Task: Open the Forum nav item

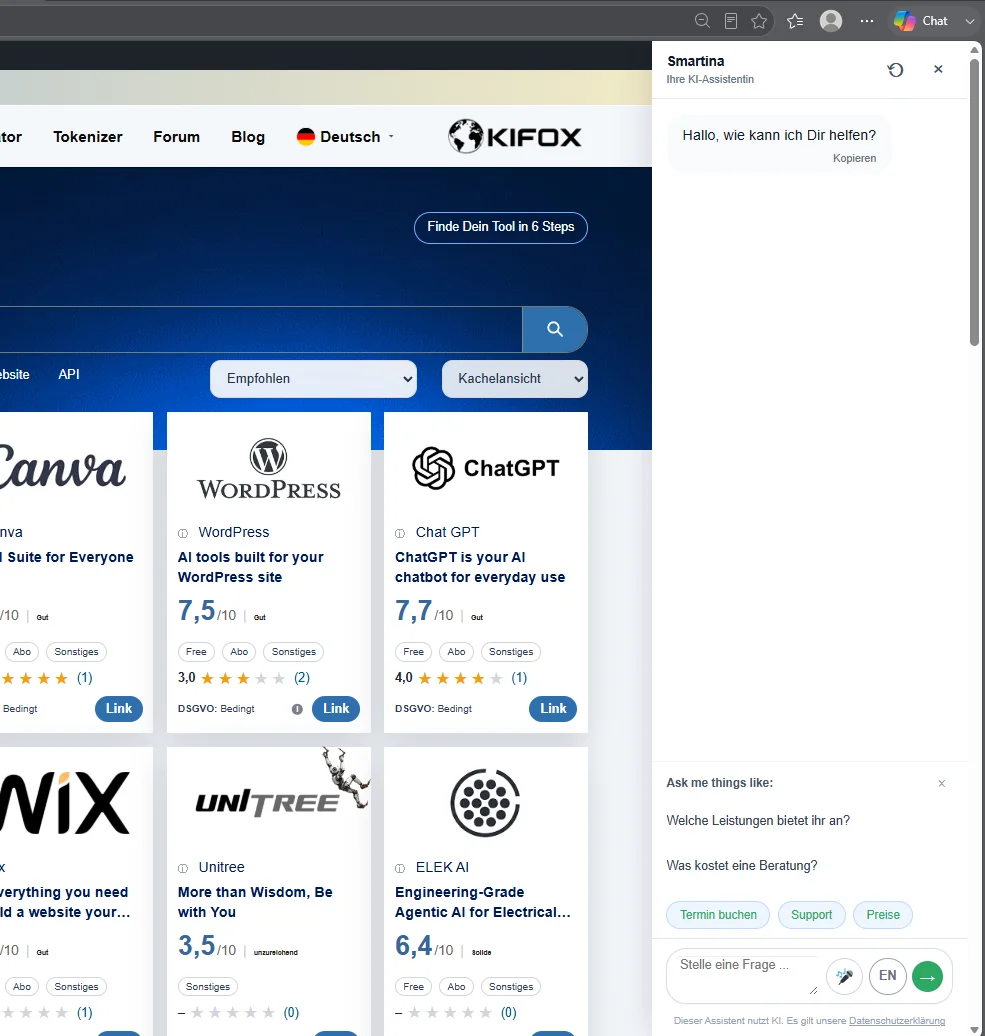Action: click(176, 137)
